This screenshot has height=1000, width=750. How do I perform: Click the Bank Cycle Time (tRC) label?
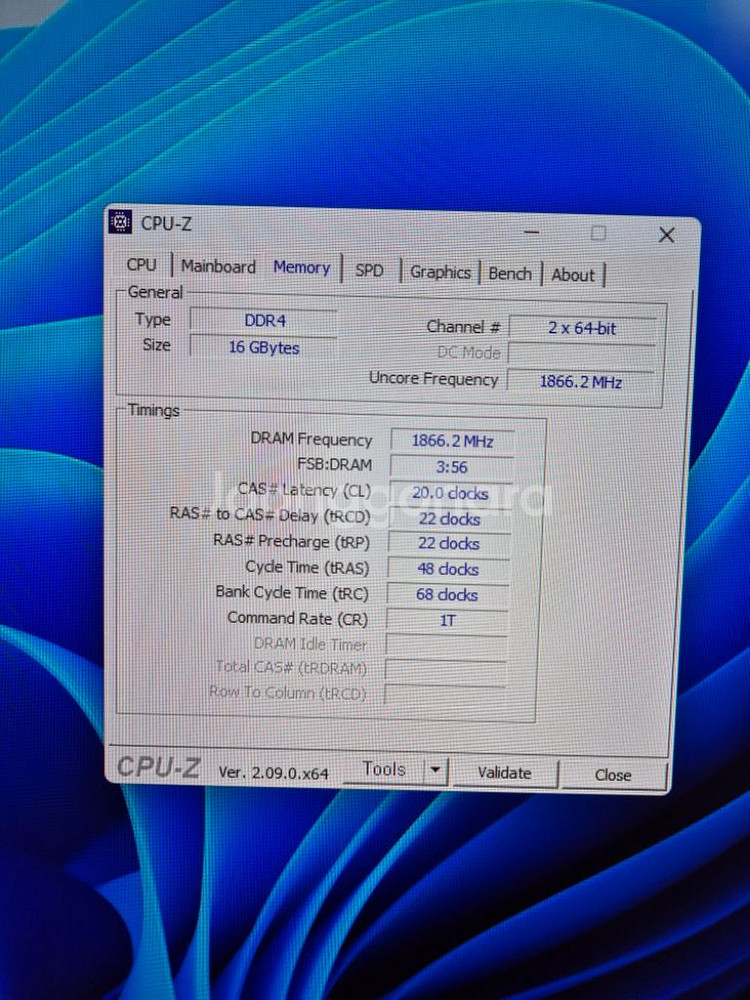coord(292,592)
